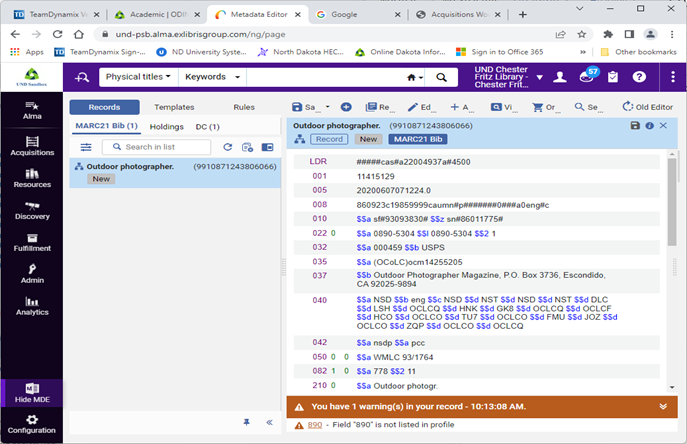Show record info icon in header

click(x=649, y=126)
